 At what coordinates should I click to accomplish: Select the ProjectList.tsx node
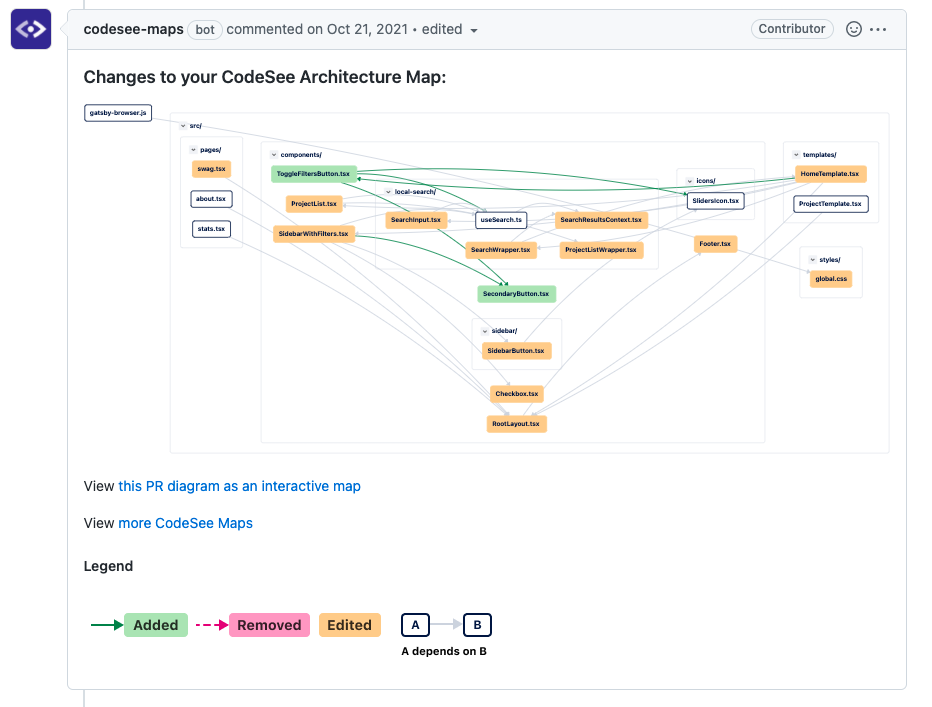click(314, 203)
